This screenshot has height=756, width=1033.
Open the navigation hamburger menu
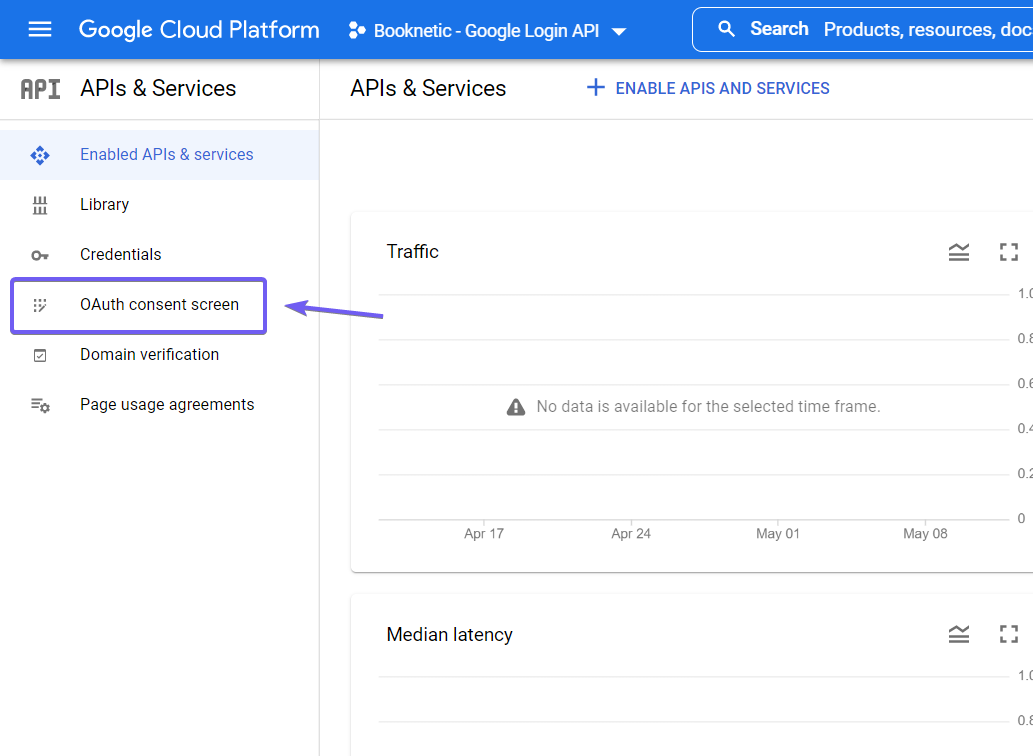pyautogui.click(x=39, y=29)
